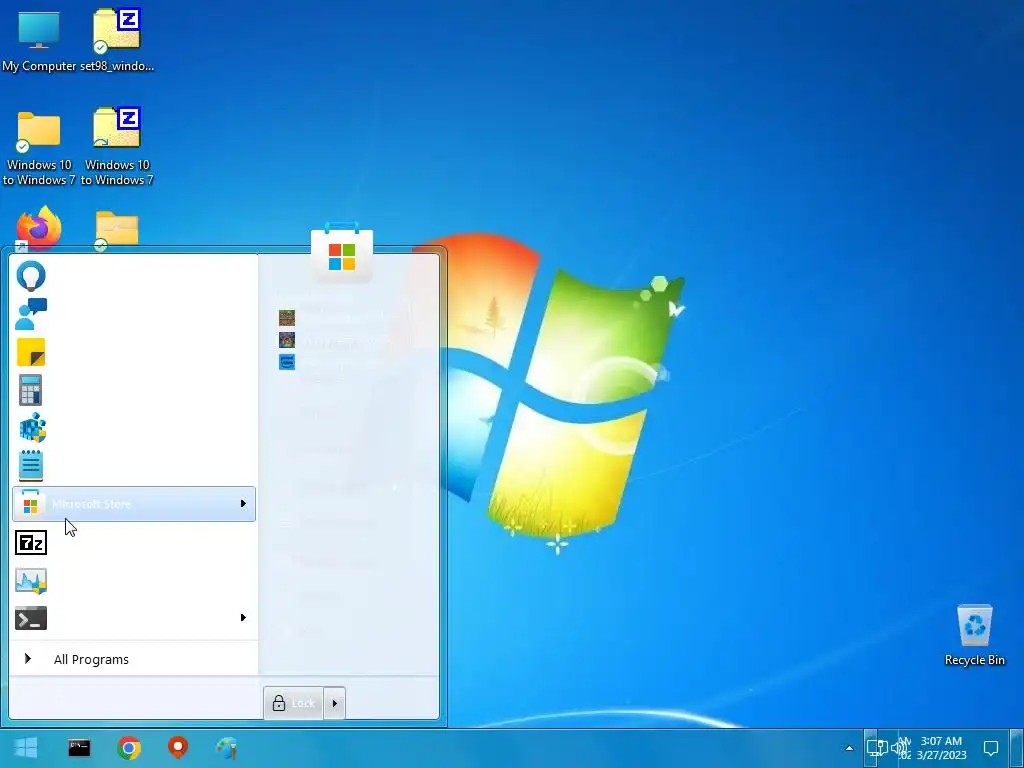Expand the Microsoft Store jump list arrow
Image resolution: width=1024 pixels, height=768 pixels.
(x=243, y=504)
